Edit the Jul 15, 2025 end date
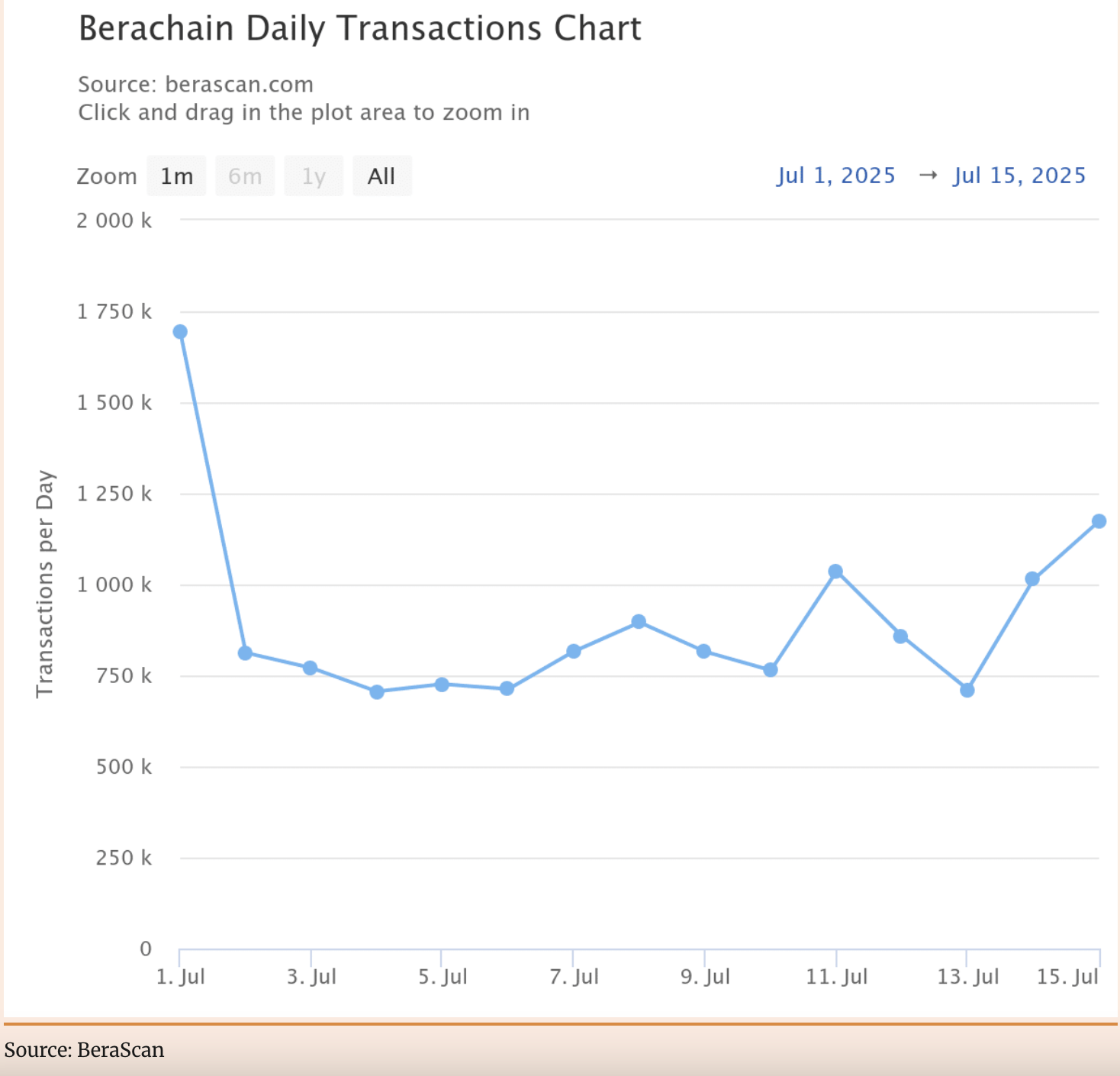 coord(1019,176)
